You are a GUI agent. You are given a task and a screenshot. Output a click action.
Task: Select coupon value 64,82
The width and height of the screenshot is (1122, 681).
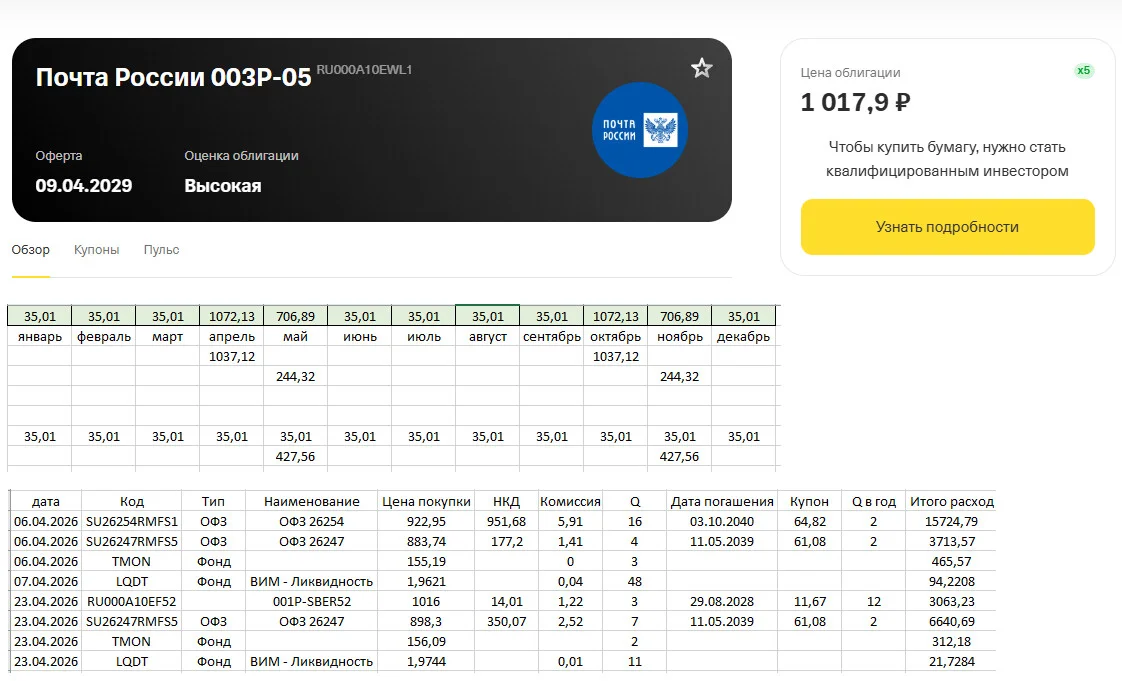[x=809, y=521]
